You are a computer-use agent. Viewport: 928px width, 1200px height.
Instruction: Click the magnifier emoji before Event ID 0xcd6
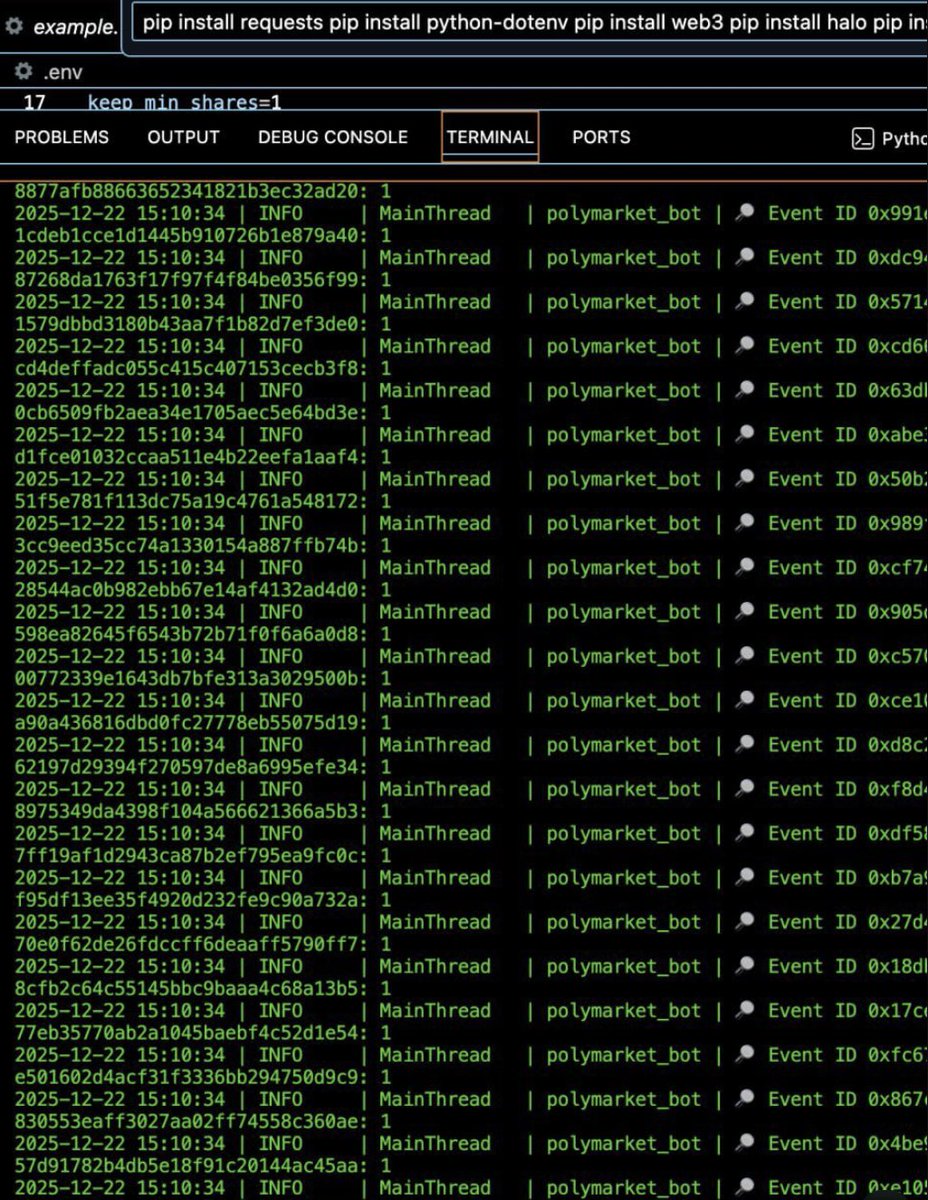coord(744,346)
